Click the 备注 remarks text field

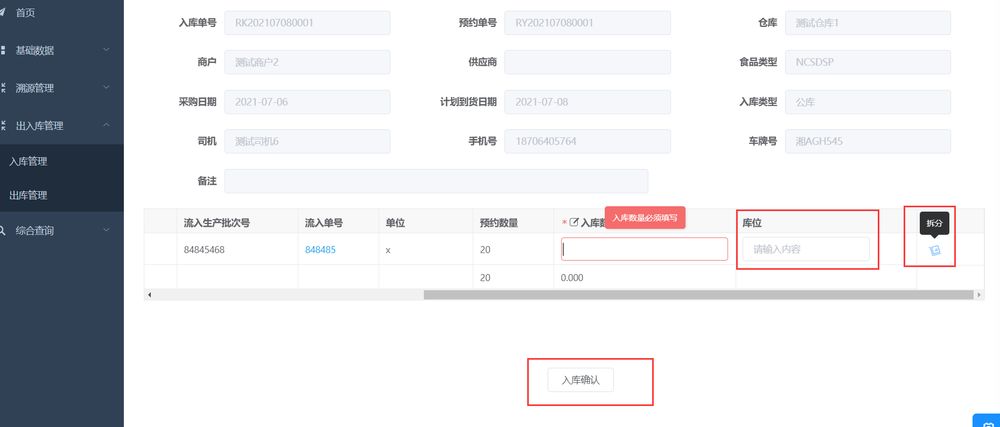point(436,181)
